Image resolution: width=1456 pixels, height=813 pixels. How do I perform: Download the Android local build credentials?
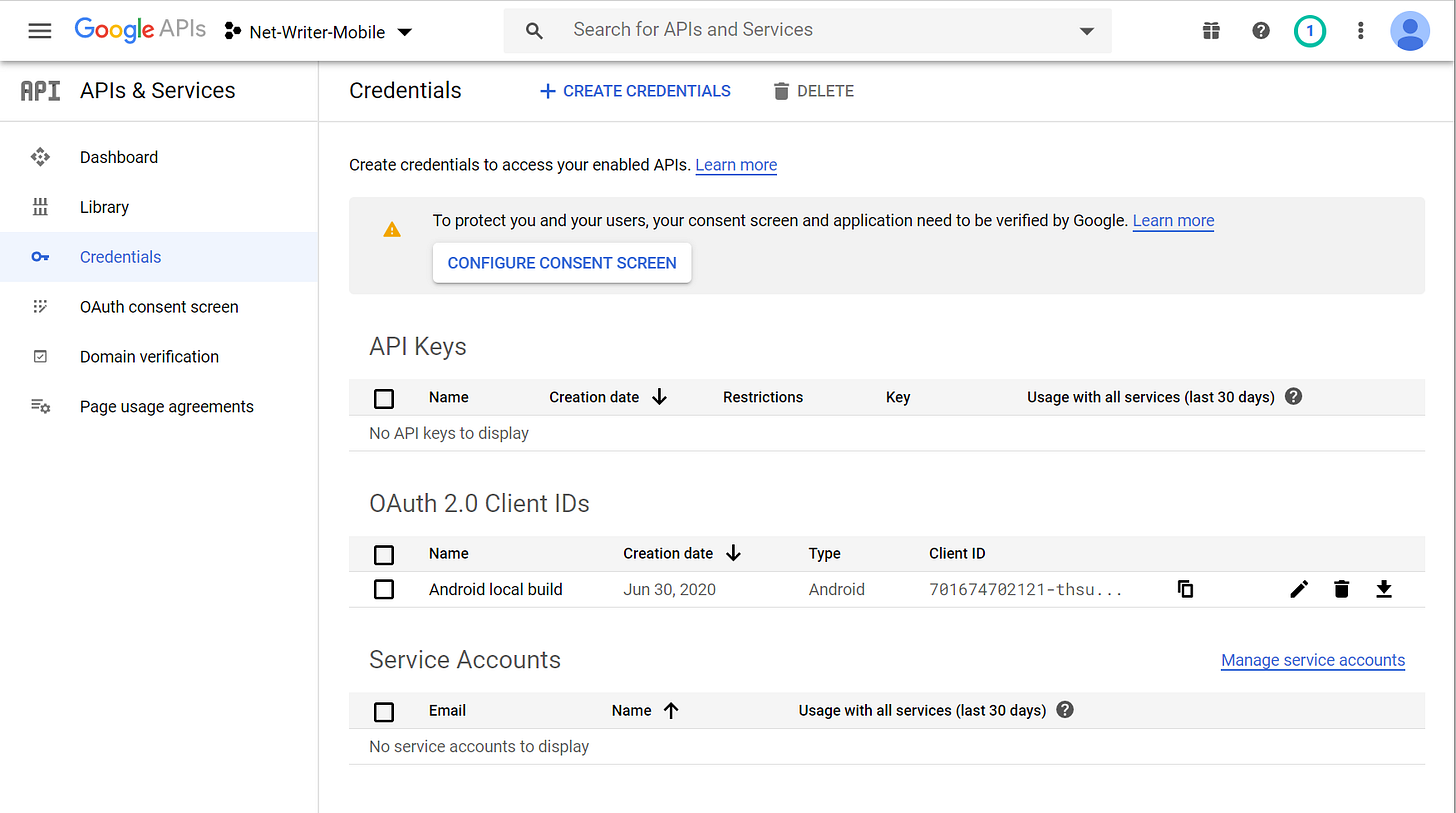(1384, 589)
